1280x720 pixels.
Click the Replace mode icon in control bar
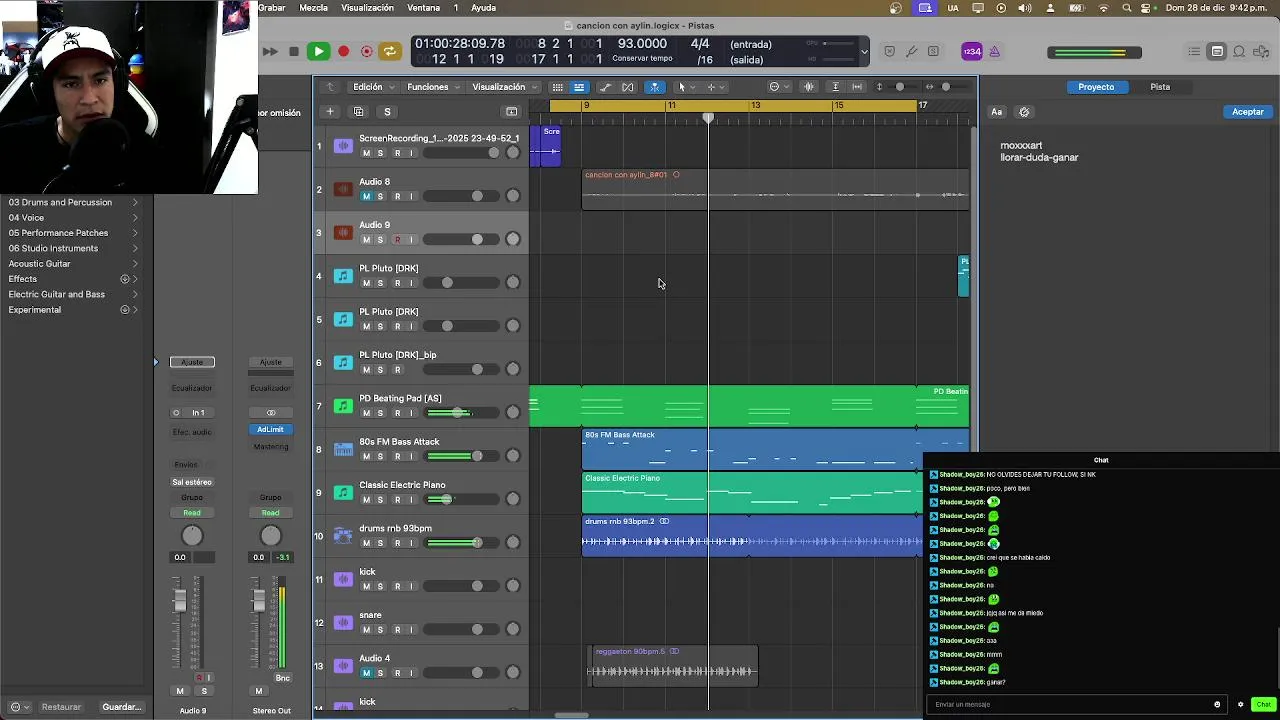[x=889, y=52]
